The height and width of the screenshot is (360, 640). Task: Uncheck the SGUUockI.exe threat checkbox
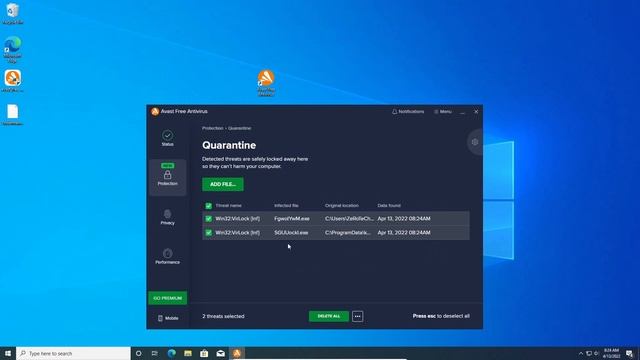pos(209,233)
